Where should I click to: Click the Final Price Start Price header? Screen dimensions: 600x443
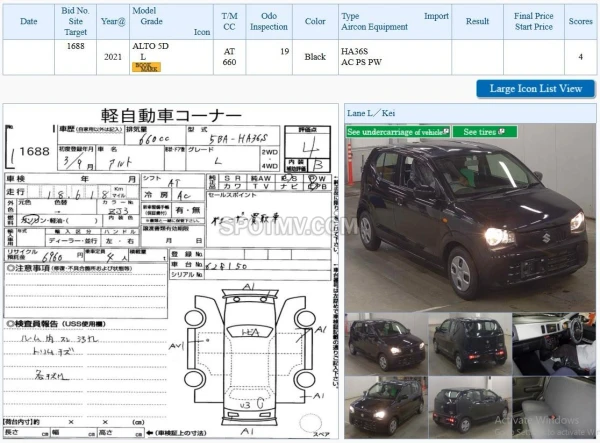tap(534, 21)
